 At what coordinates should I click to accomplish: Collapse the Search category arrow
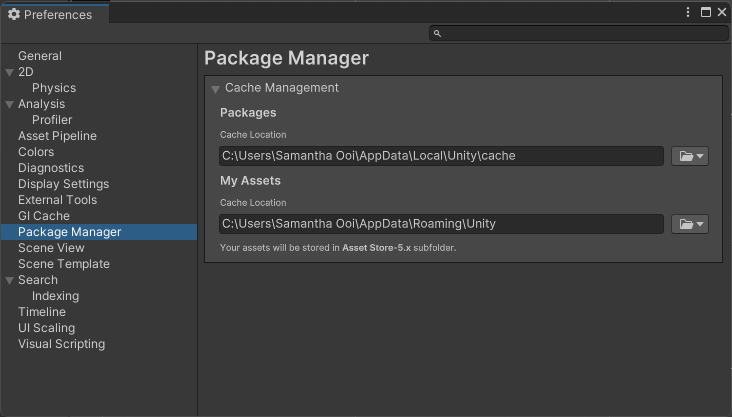click(9, 281)
